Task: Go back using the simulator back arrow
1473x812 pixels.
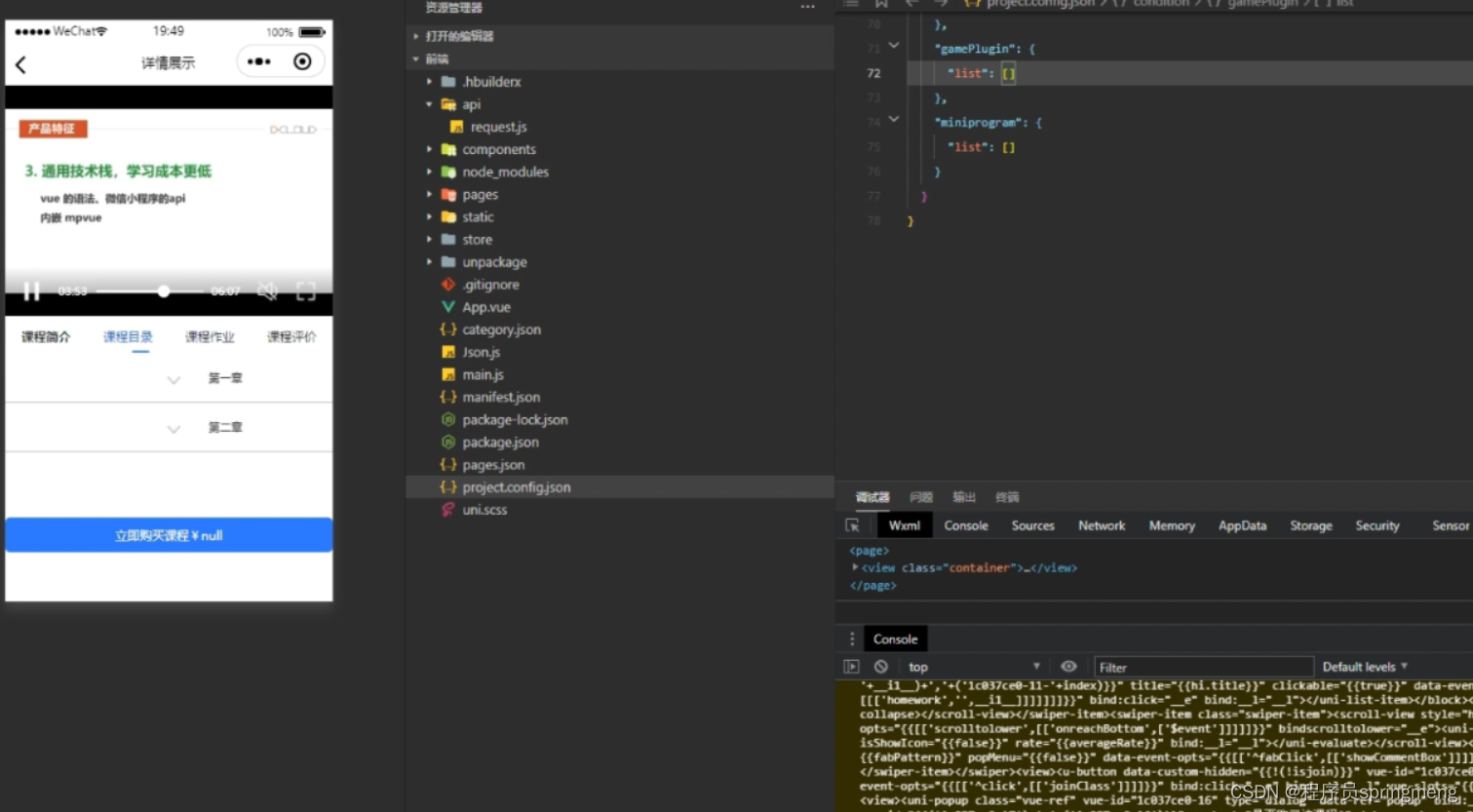Action: (20, 64)
